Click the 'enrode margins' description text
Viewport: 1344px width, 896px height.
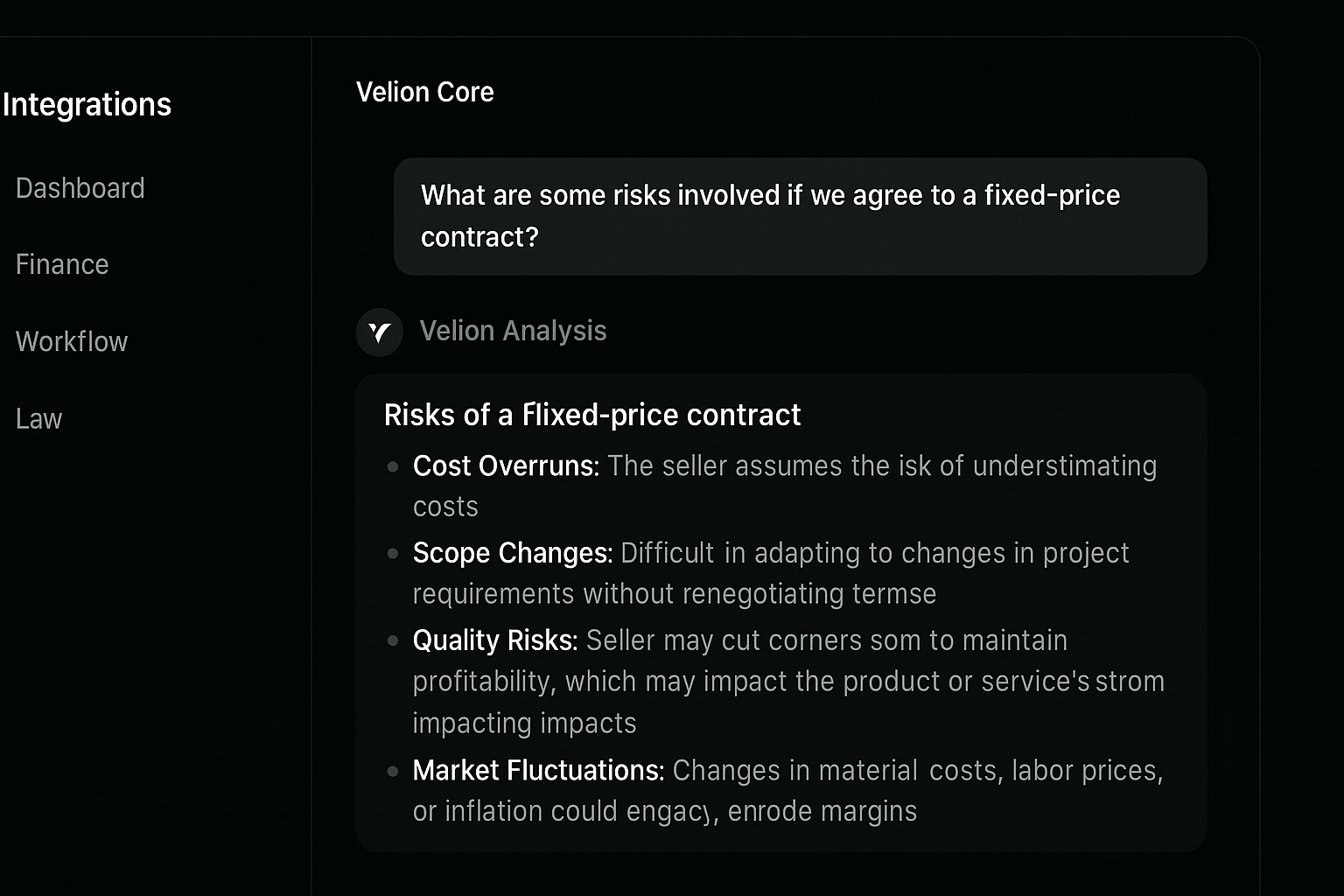click(822, 811)
